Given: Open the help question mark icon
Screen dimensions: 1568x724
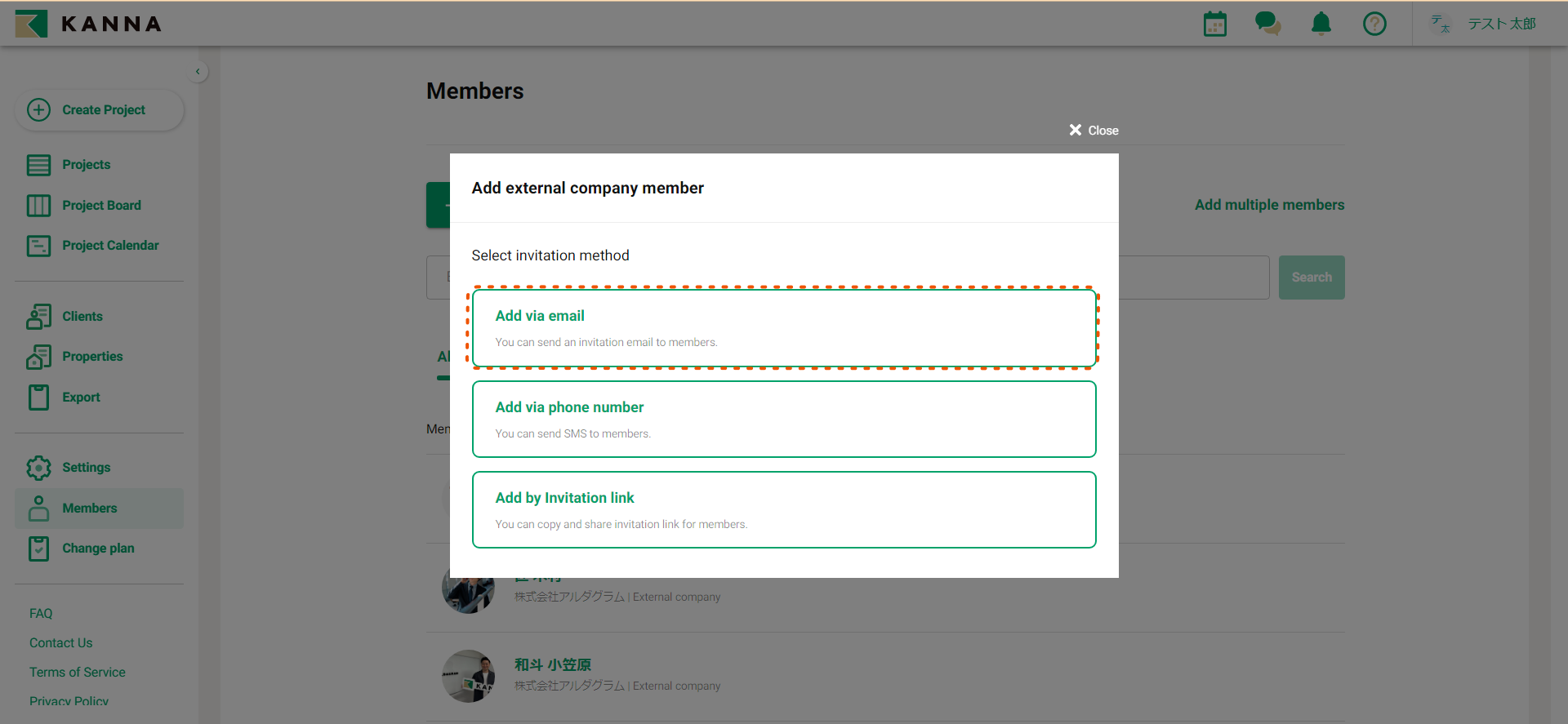Looking at the screenshot, I should [x=1374, y=24].
